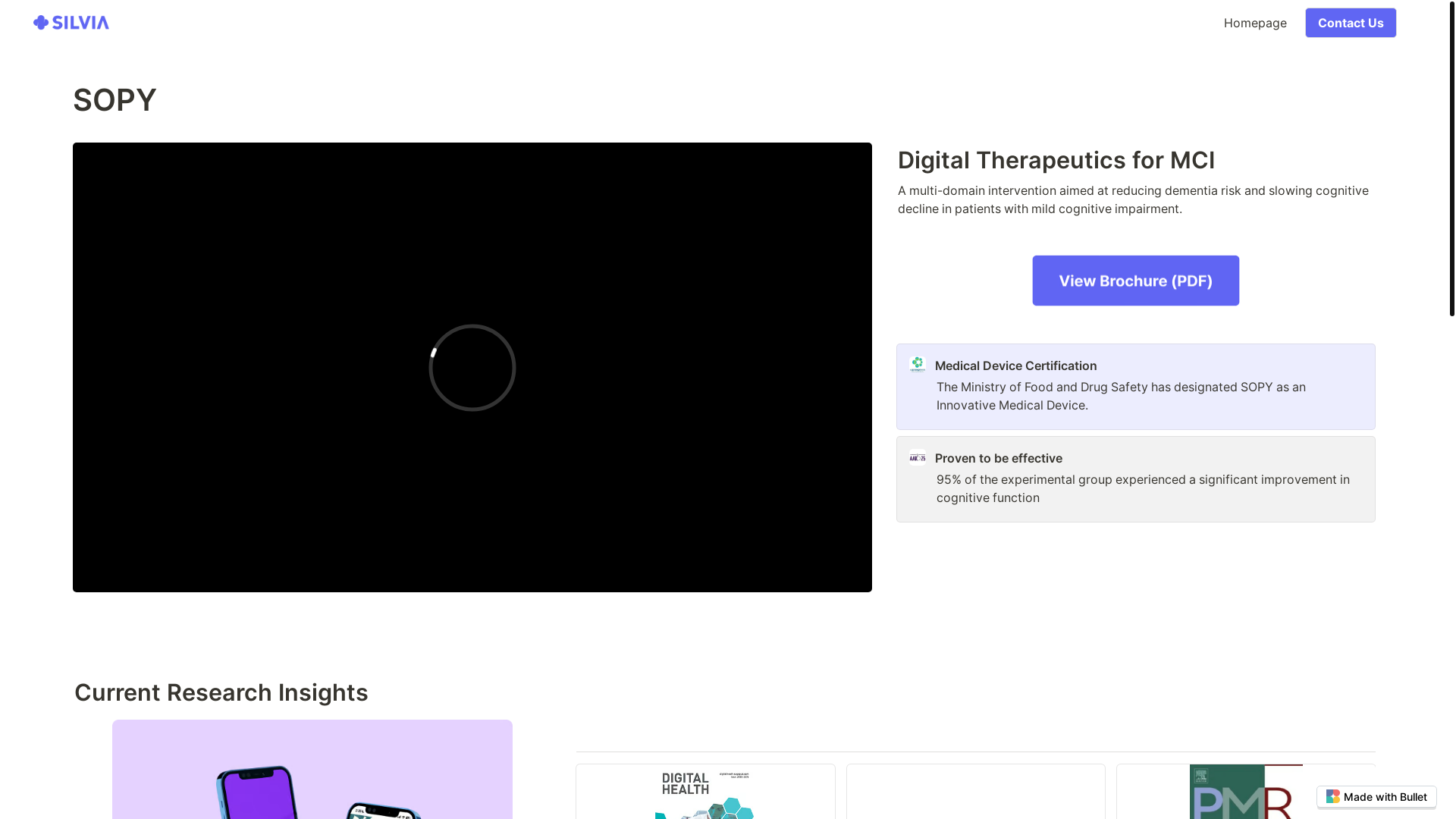Screen dimensions: 1456x819
Task: Open the Homepage link
Action: click(1255, 23)
